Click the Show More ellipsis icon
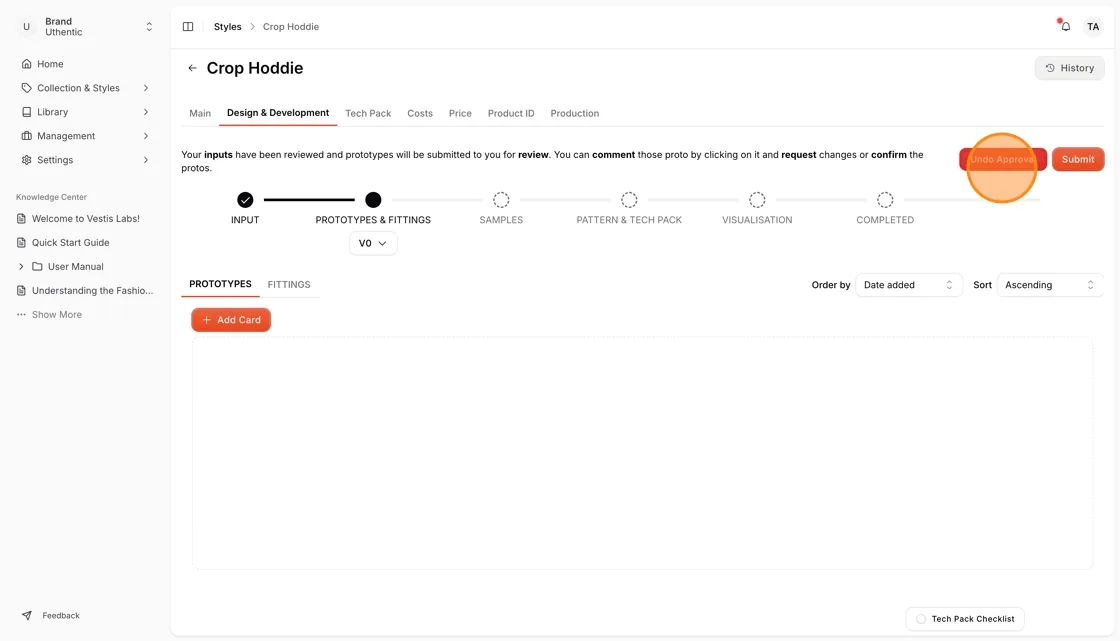The height and width of the screenshot is (641, 1120). click(21, 314)
